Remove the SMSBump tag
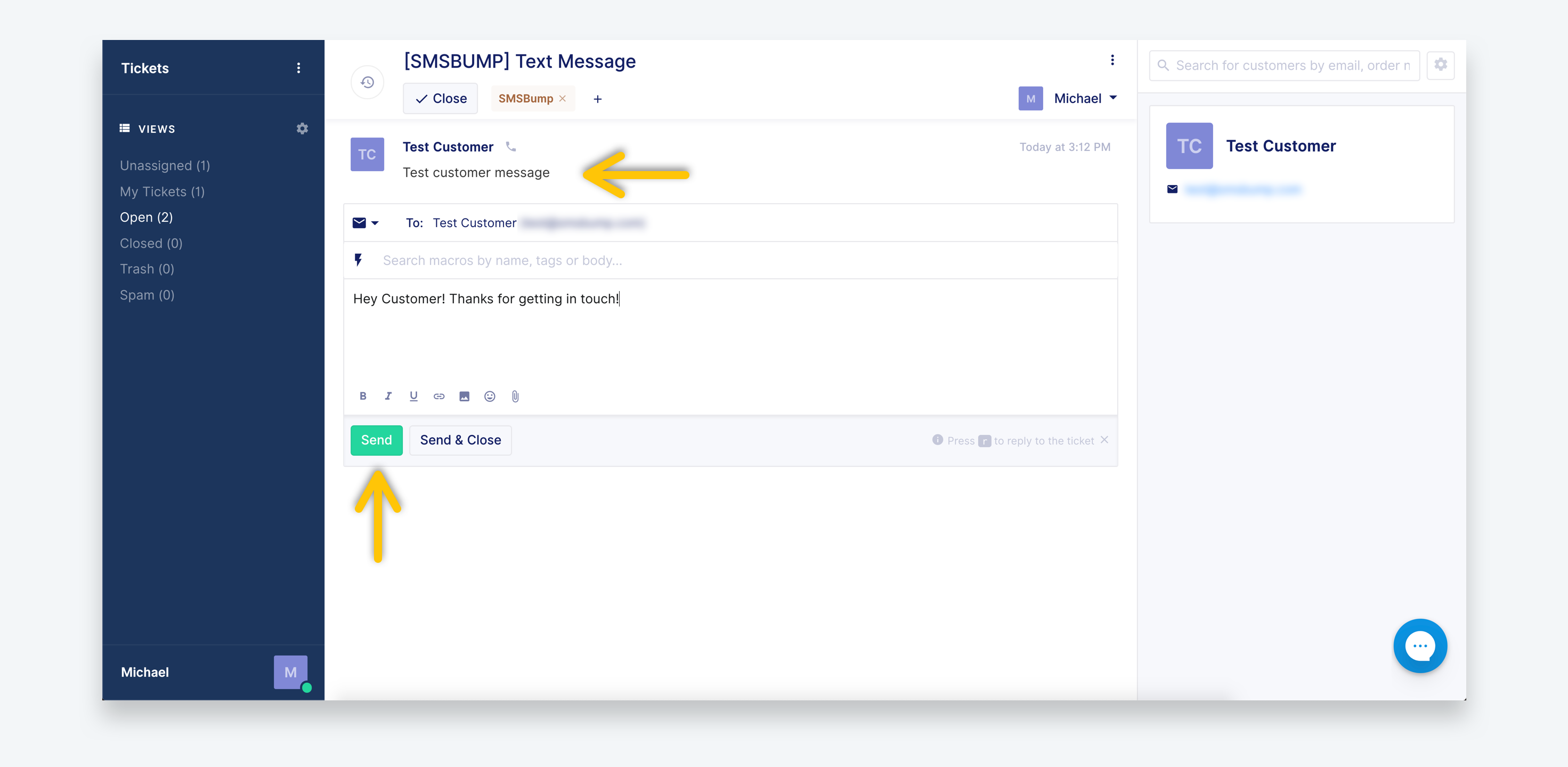1568x767 pixels. 563,99
